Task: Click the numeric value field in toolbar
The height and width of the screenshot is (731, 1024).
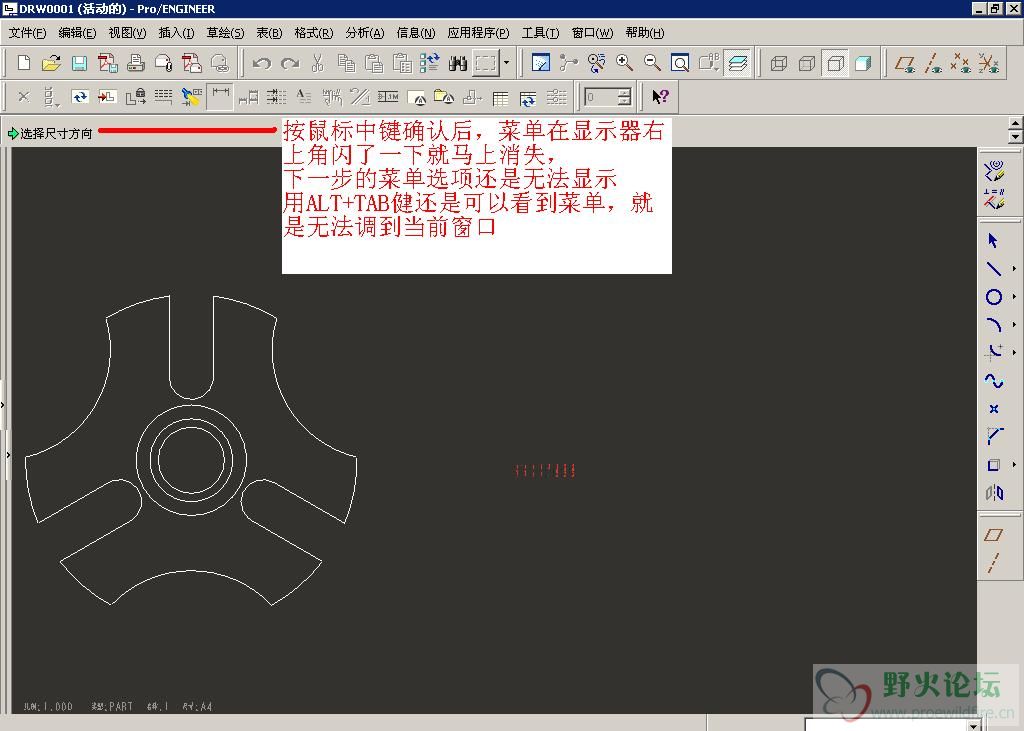Action: (601, 97)
